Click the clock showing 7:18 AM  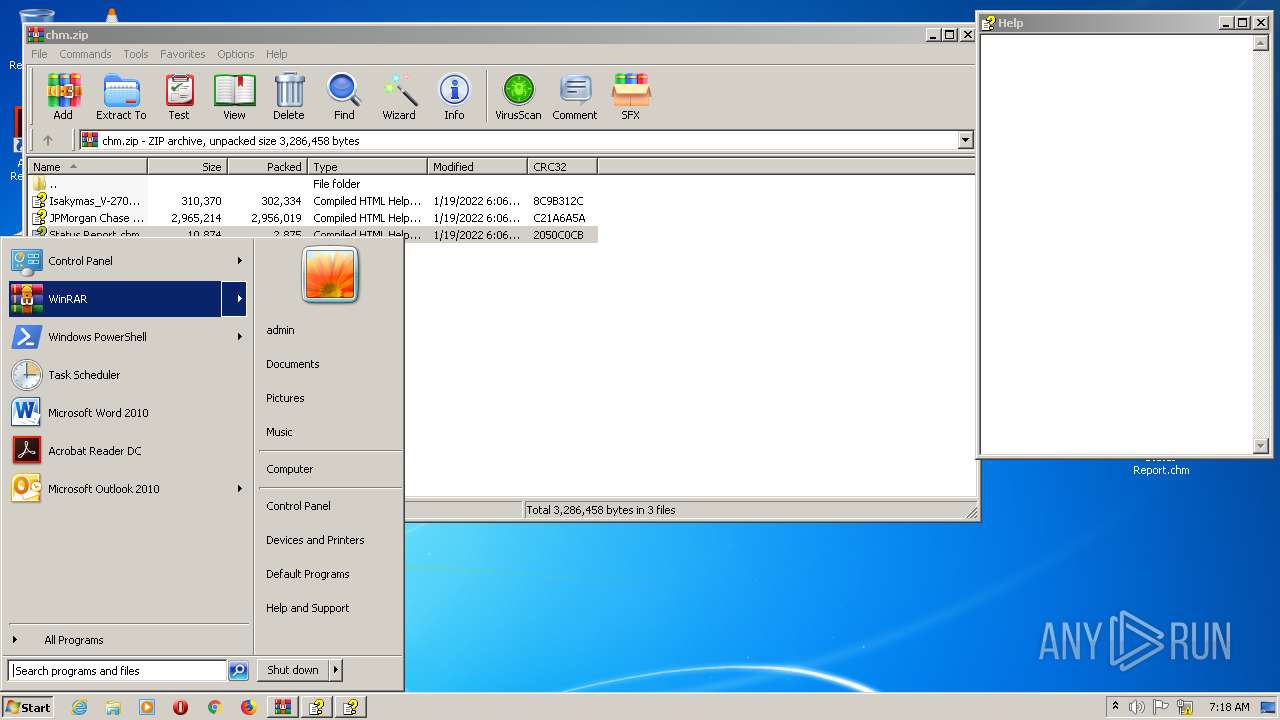click(x=1229, y=707)
